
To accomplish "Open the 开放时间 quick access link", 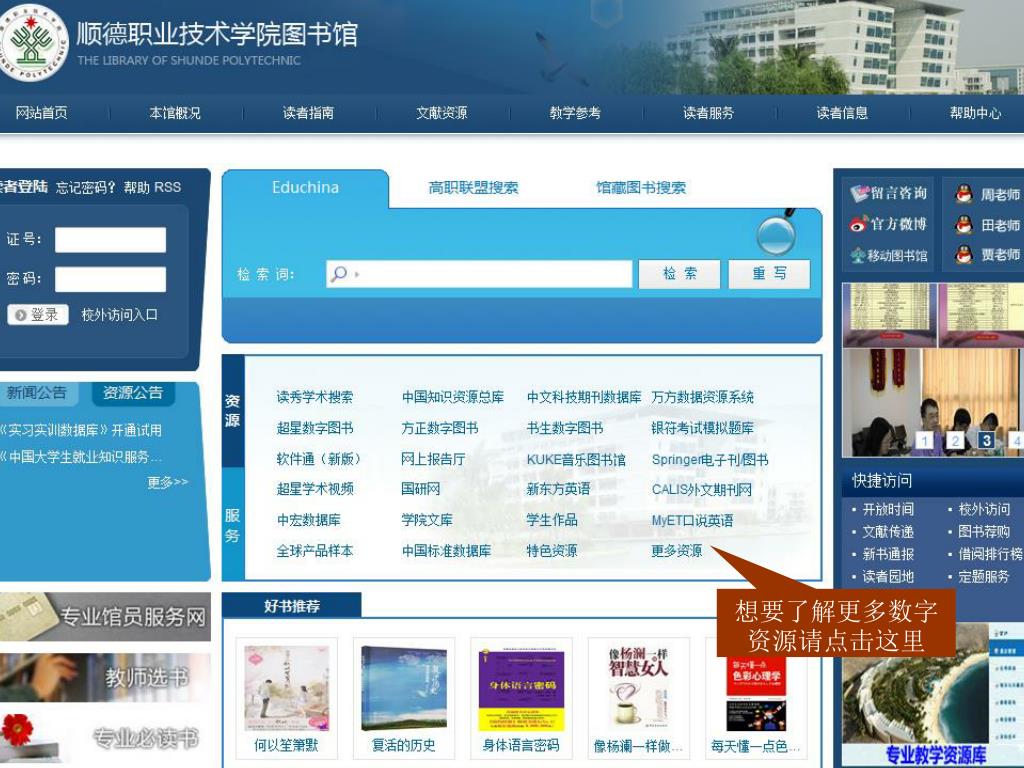I will pyautogui.click(x=888, y=509).
